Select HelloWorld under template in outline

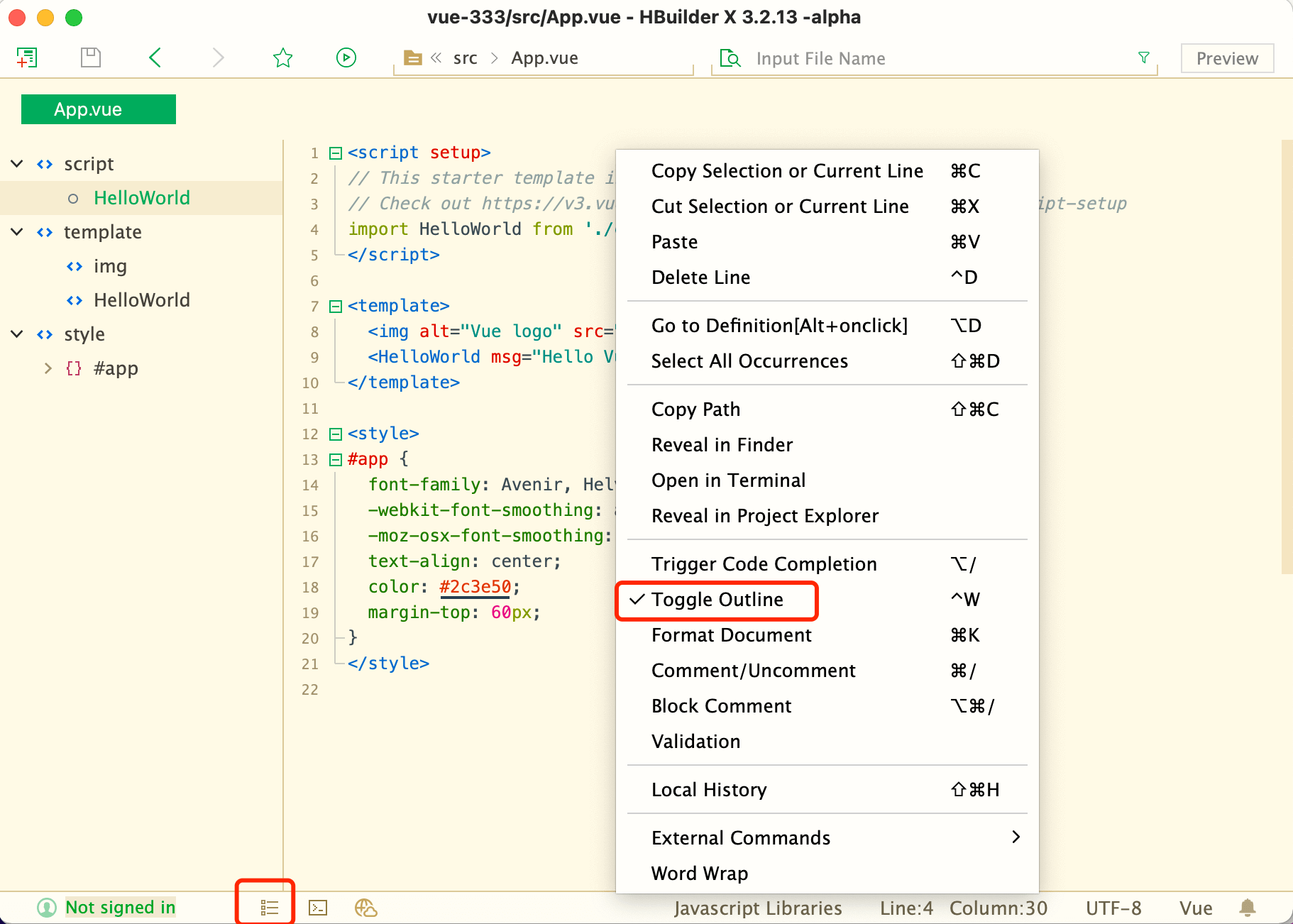[142, 300]
